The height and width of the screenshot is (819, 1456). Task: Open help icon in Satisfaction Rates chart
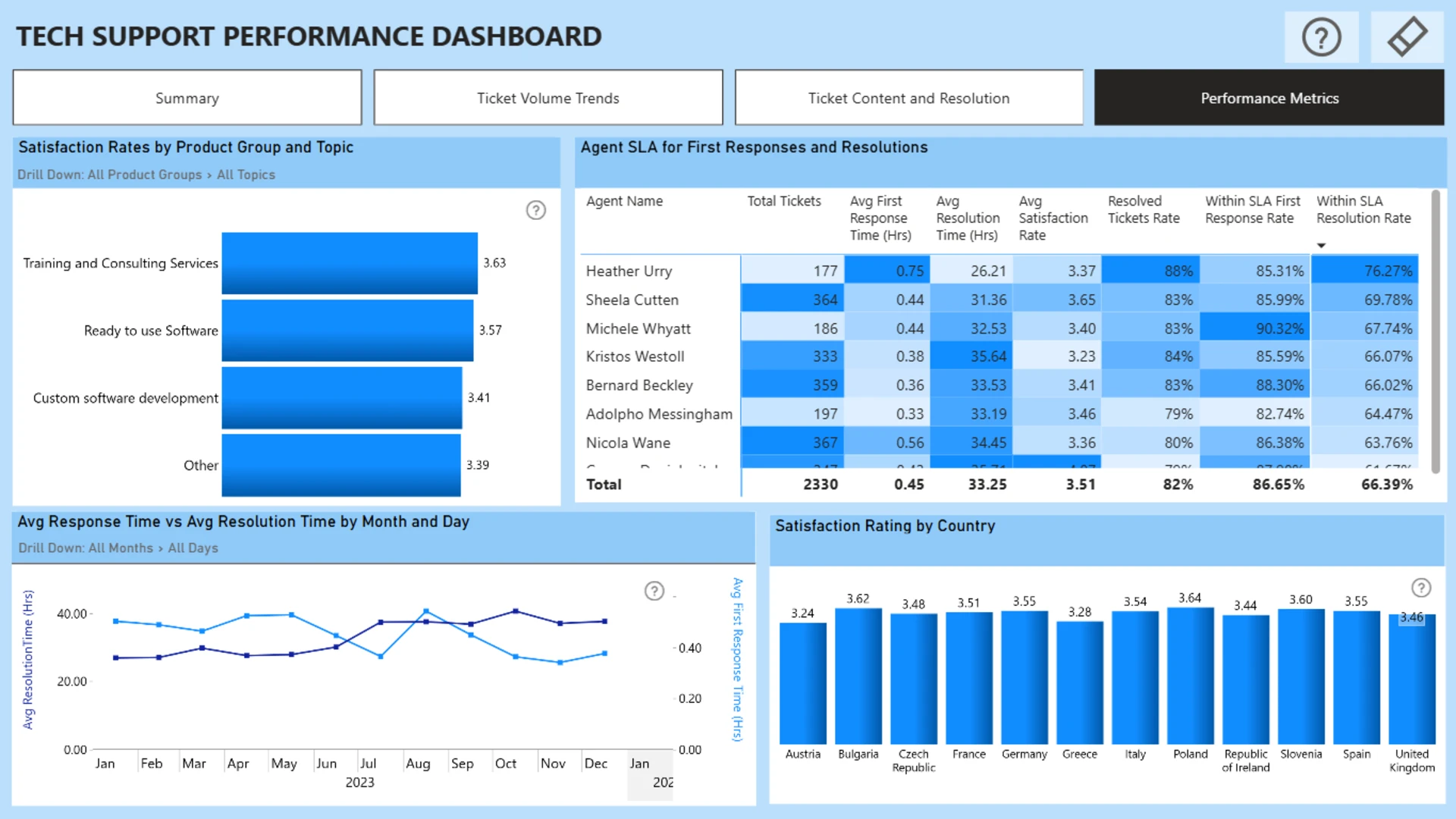[535, 210]
